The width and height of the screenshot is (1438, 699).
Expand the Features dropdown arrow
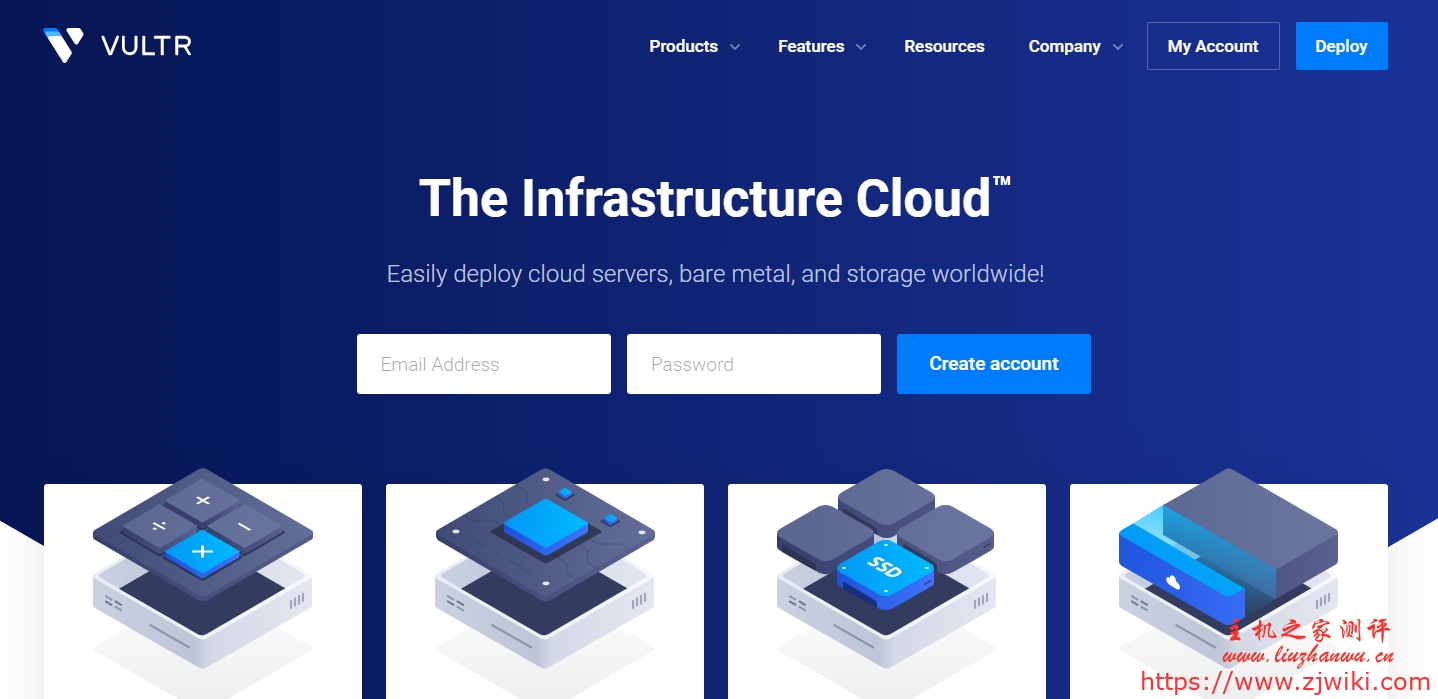(861, 47)
